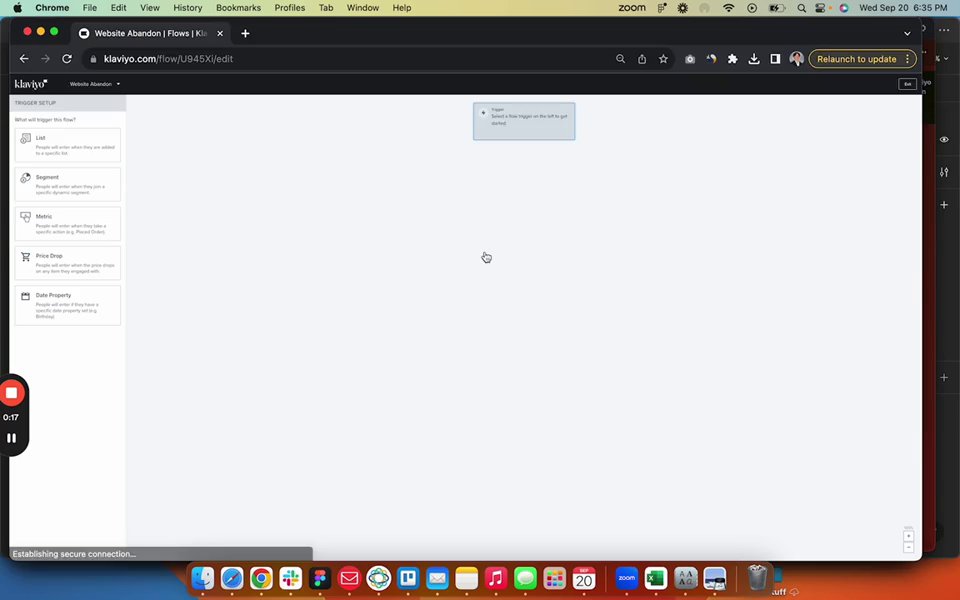Select the List trigger icon

26,138
